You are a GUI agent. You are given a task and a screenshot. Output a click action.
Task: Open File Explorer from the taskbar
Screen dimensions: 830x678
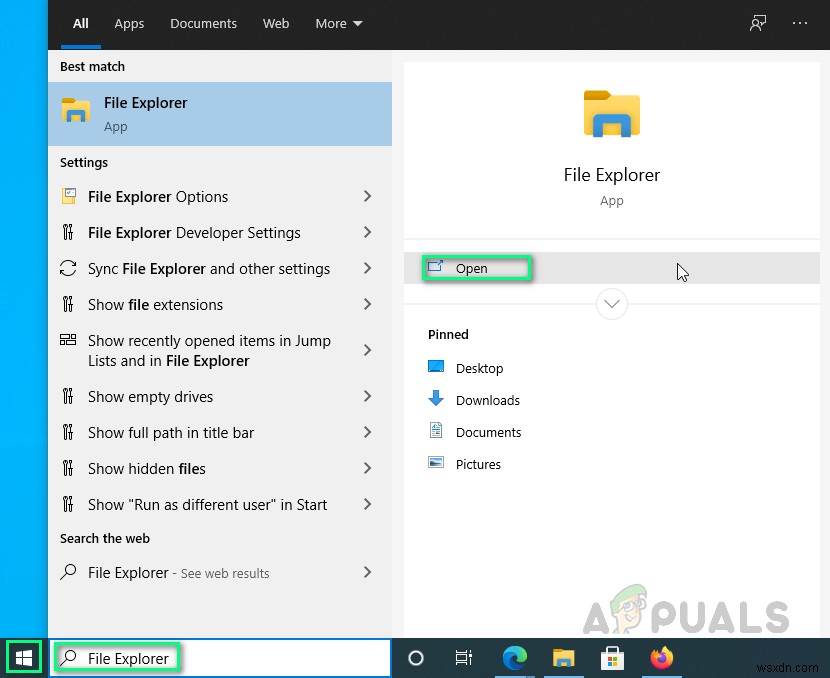point(563,658)
